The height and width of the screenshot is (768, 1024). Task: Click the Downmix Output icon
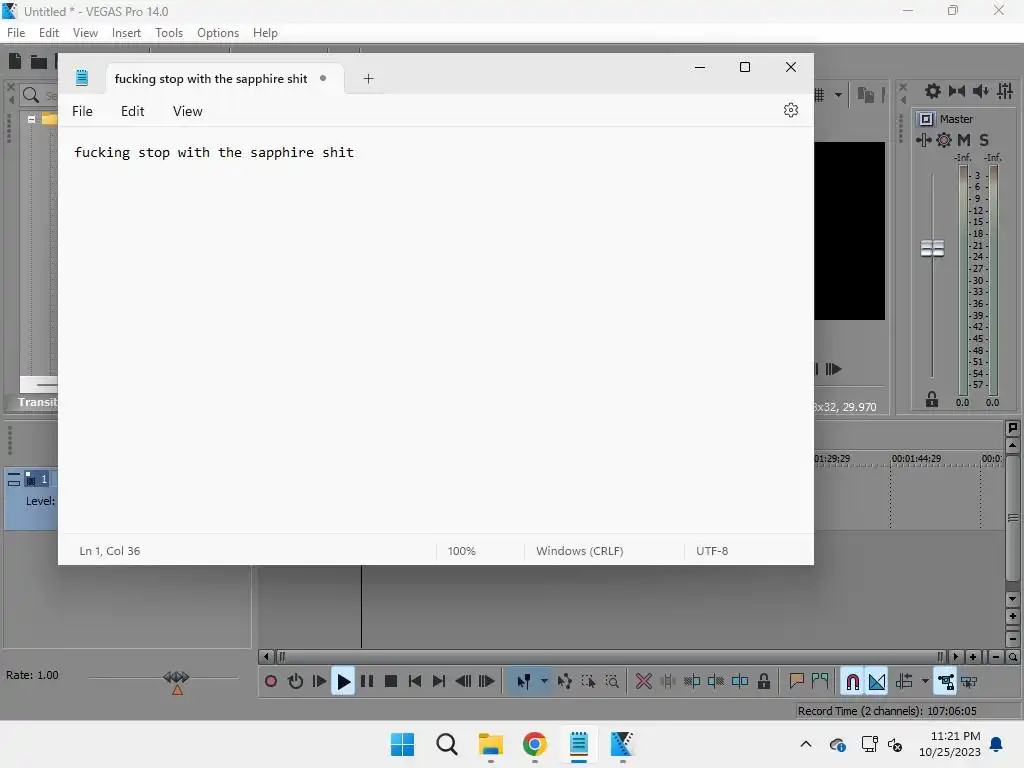click(957, 91)
